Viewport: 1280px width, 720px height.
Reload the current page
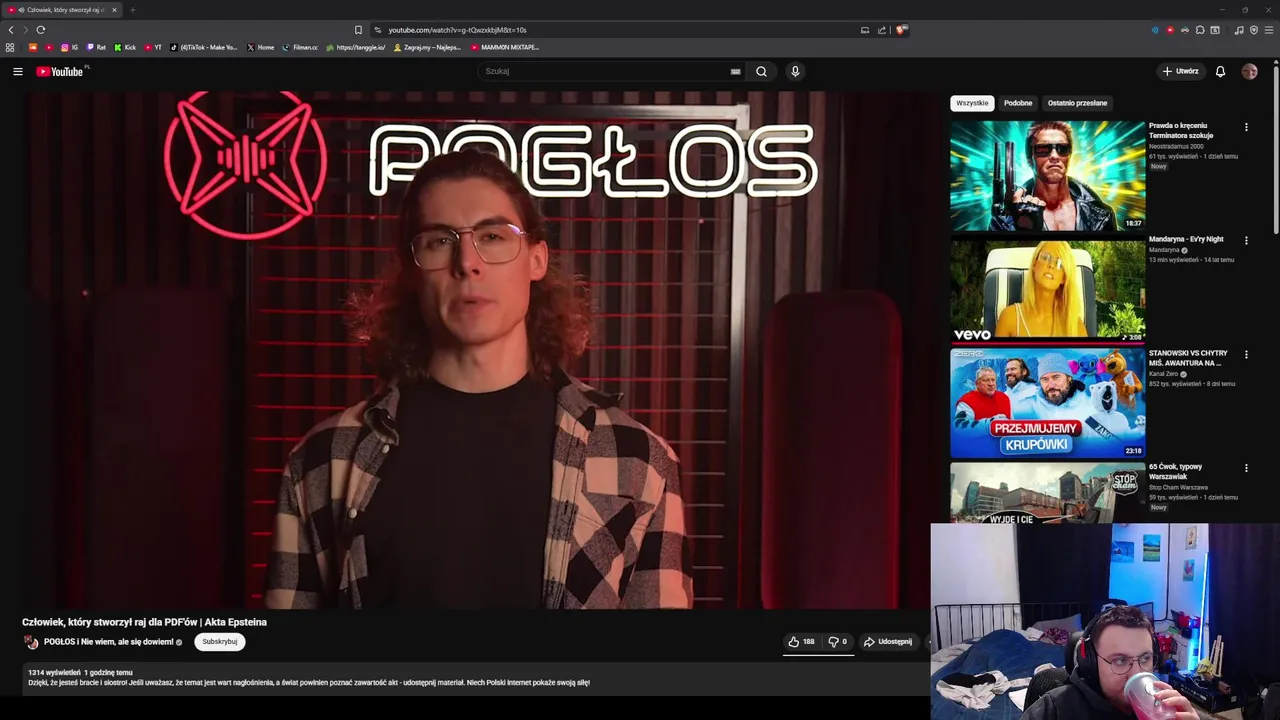point(41,30)
